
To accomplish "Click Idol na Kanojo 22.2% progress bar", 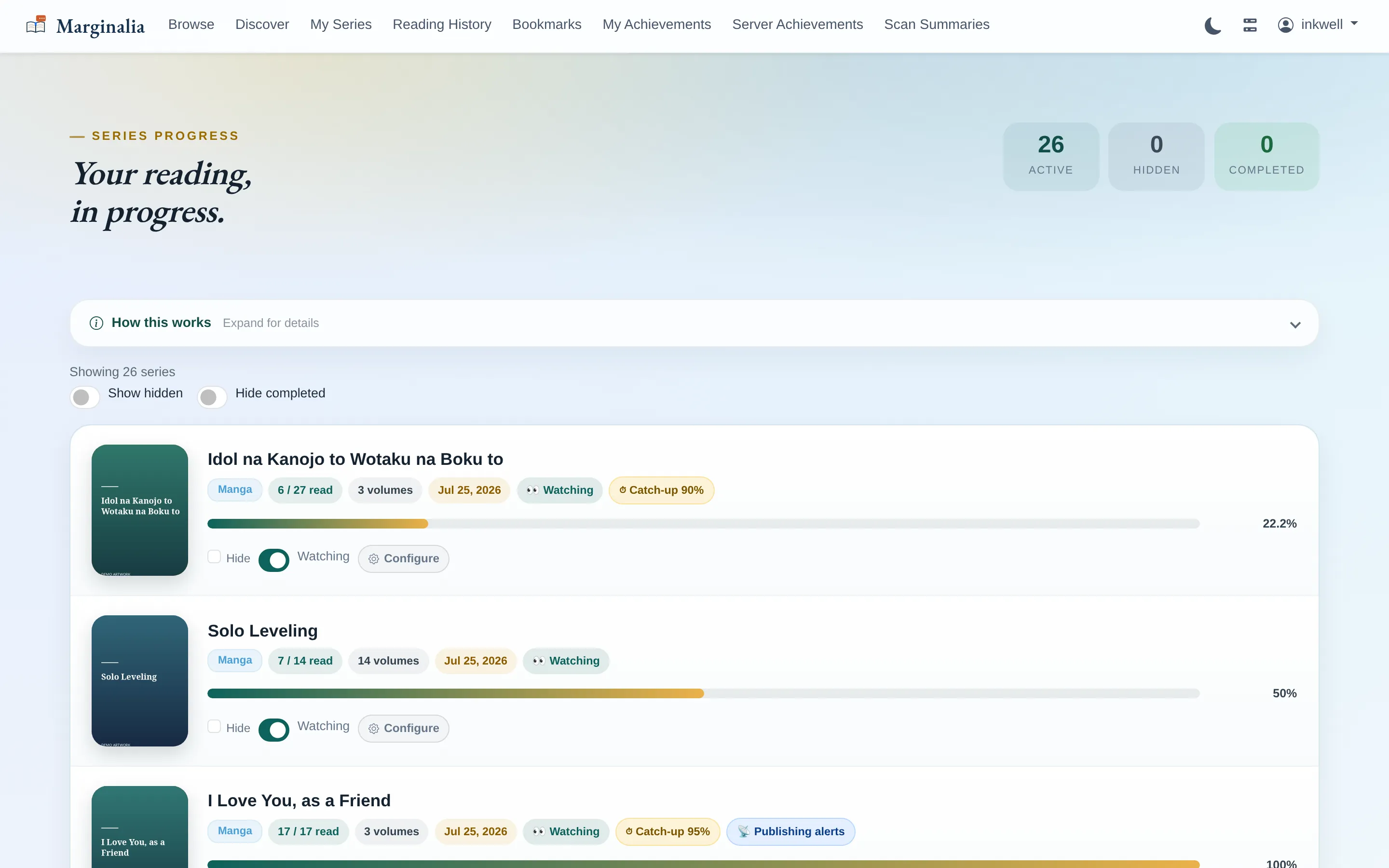I will pos(703,524).
